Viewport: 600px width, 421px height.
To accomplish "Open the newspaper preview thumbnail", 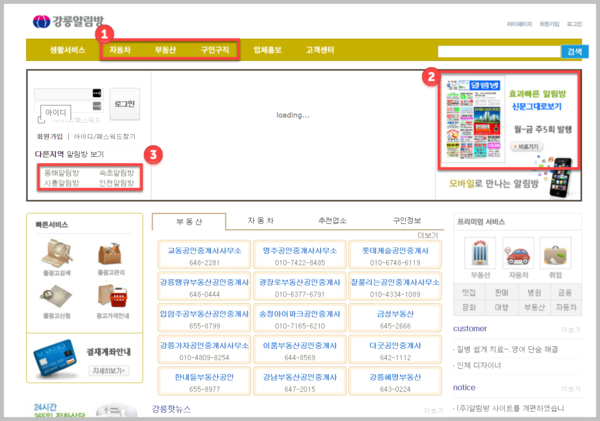I will [x=473, y=119].
